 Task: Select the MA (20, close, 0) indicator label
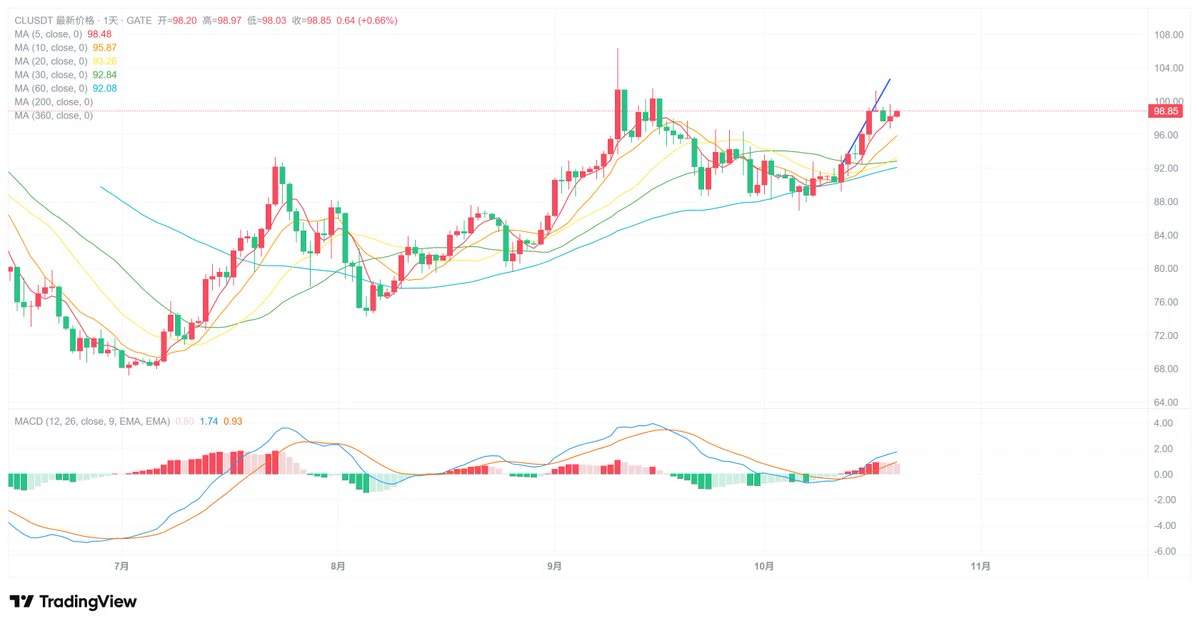[50, 61]
